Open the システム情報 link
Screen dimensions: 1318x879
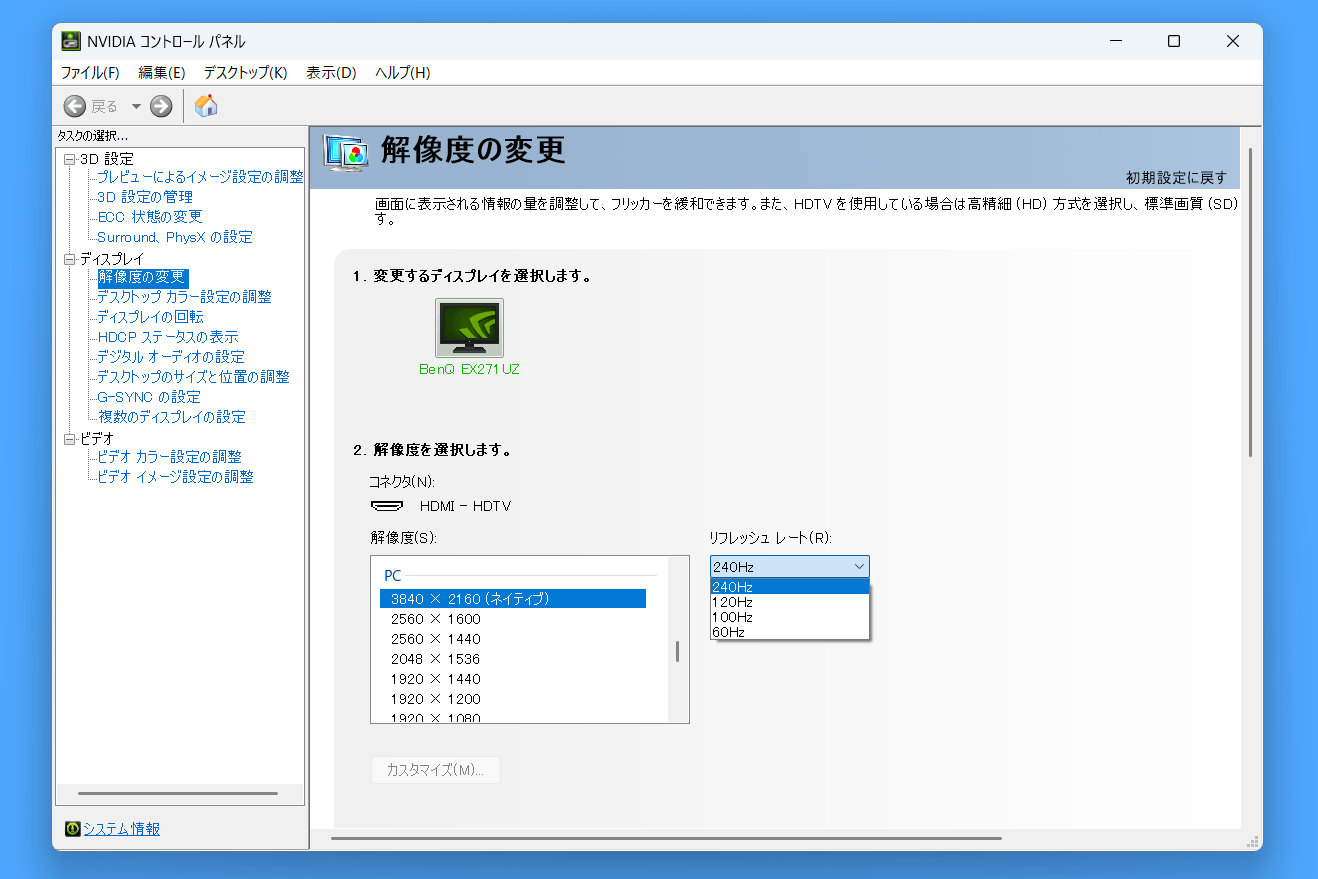(121, 829)
